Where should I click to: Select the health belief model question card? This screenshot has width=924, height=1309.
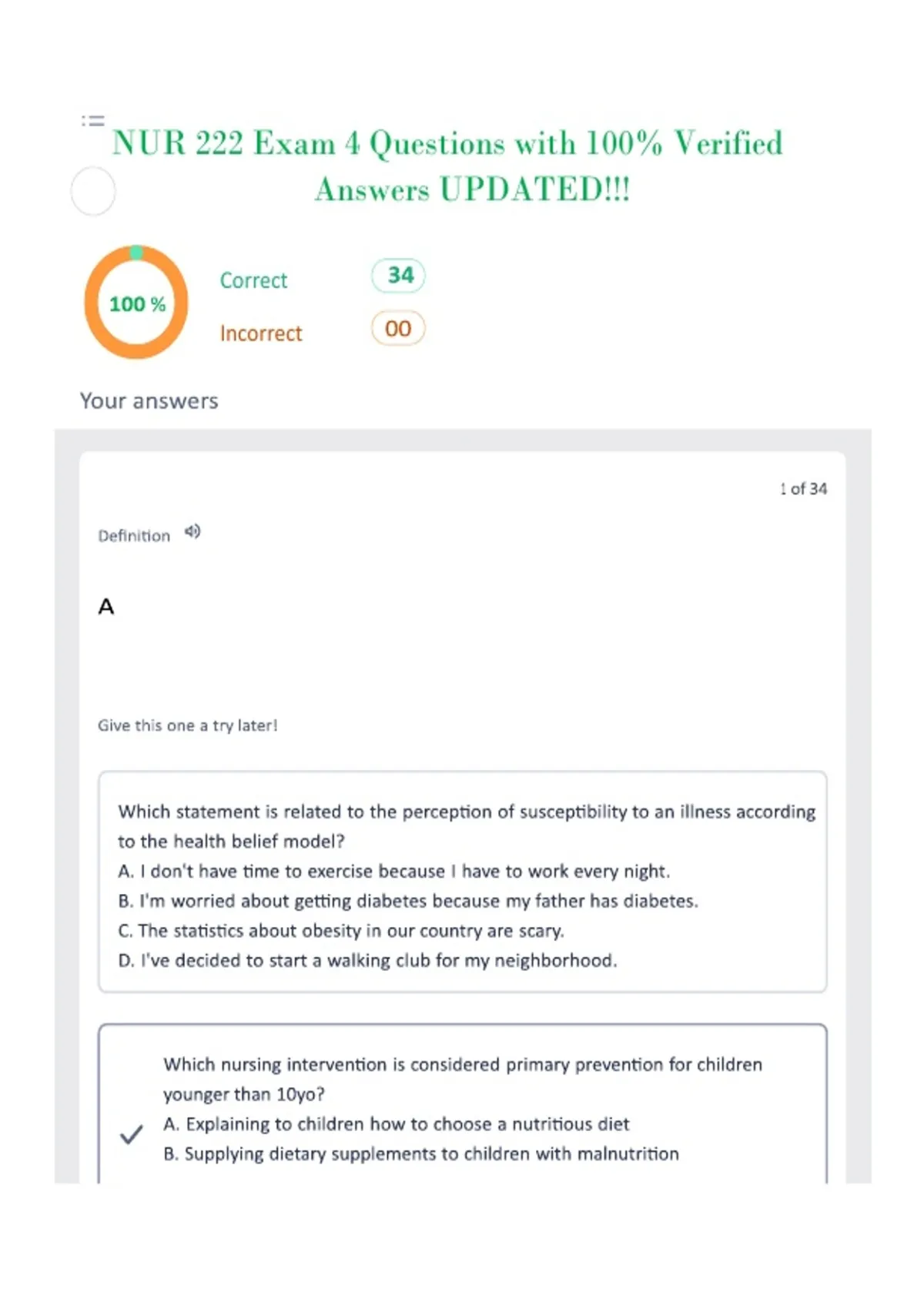click(x=463, y=882)
